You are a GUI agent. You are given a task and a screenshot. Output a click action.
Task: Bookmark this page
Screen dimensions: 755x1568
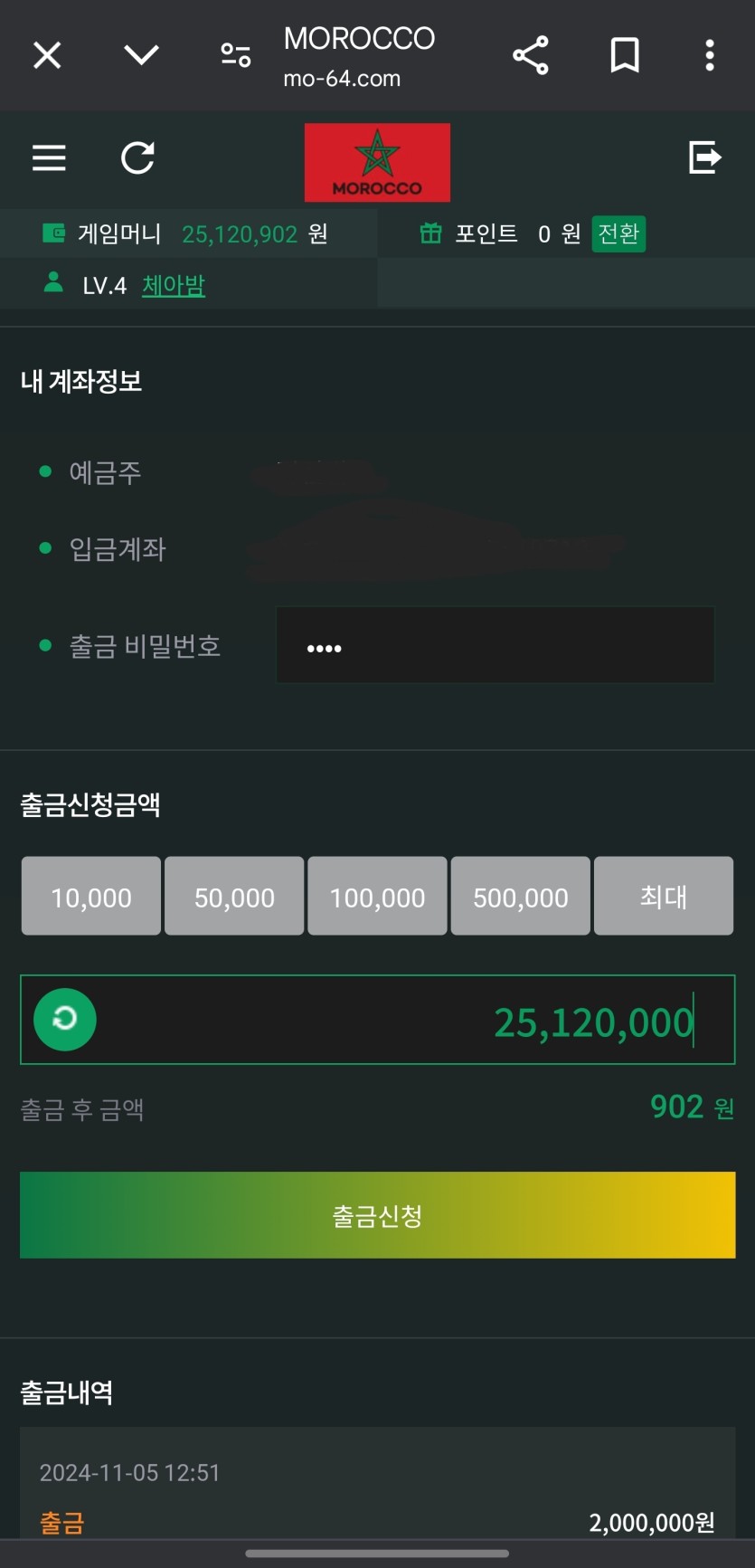[625, 56]
